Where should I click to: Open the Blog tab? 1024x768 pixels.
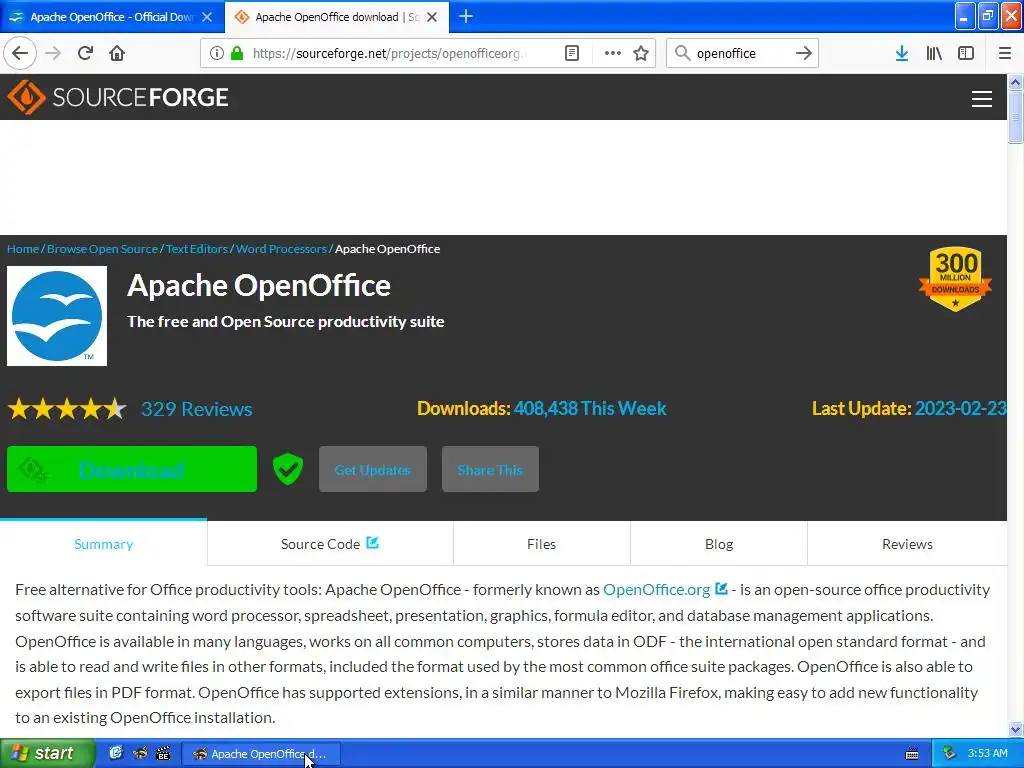pyautogui.click(x=719, y=544)
